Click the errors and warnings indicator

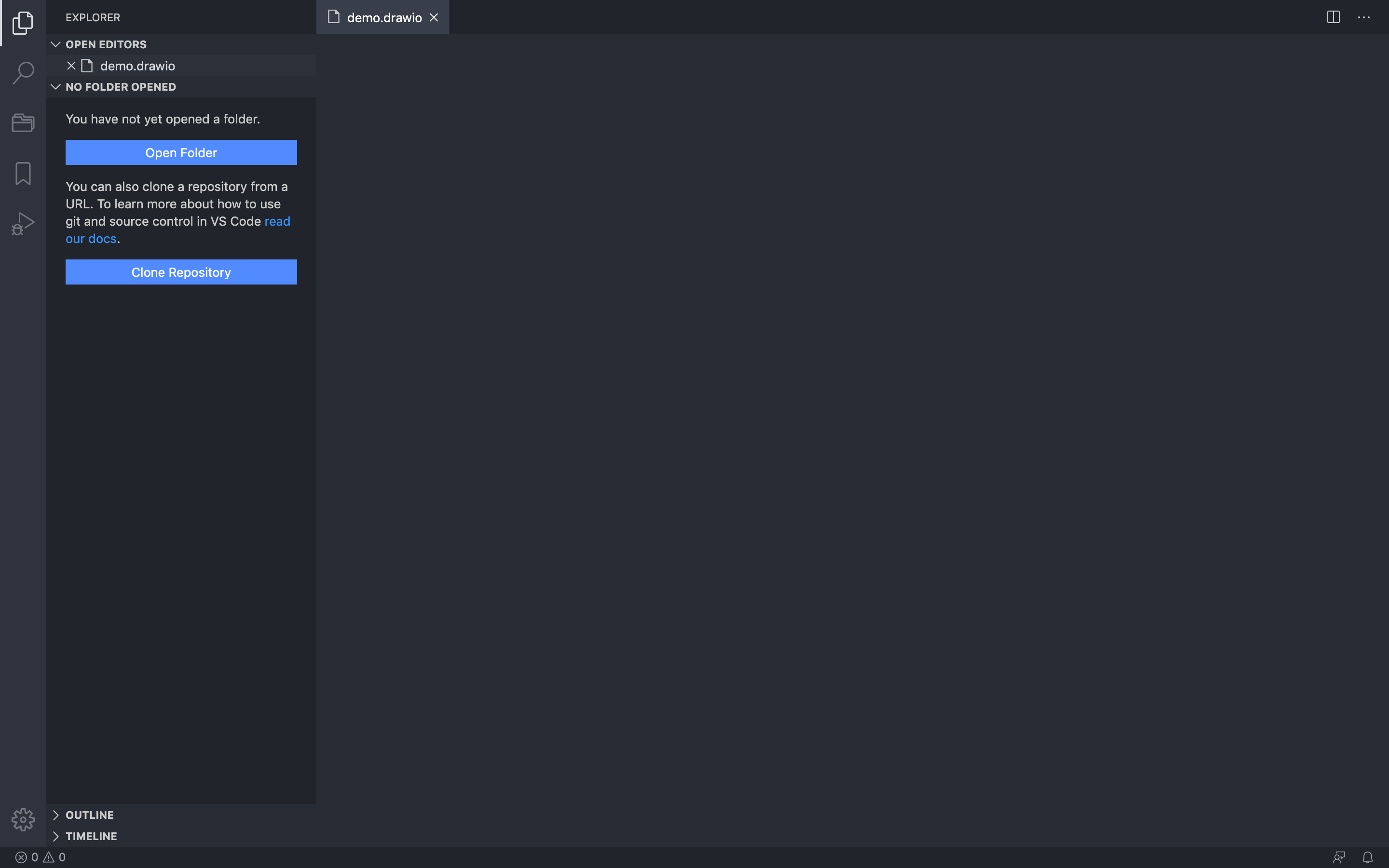pyautogui.click(x=39, y=856)
